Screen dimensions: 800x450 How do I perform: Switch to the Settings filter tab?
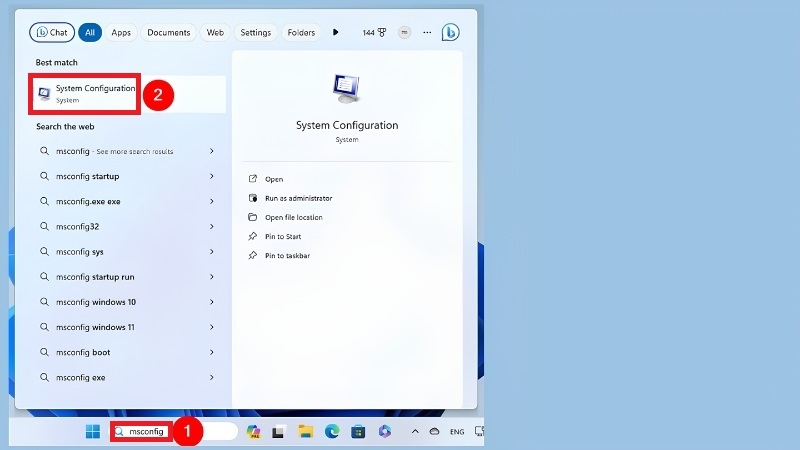(256, 32)
